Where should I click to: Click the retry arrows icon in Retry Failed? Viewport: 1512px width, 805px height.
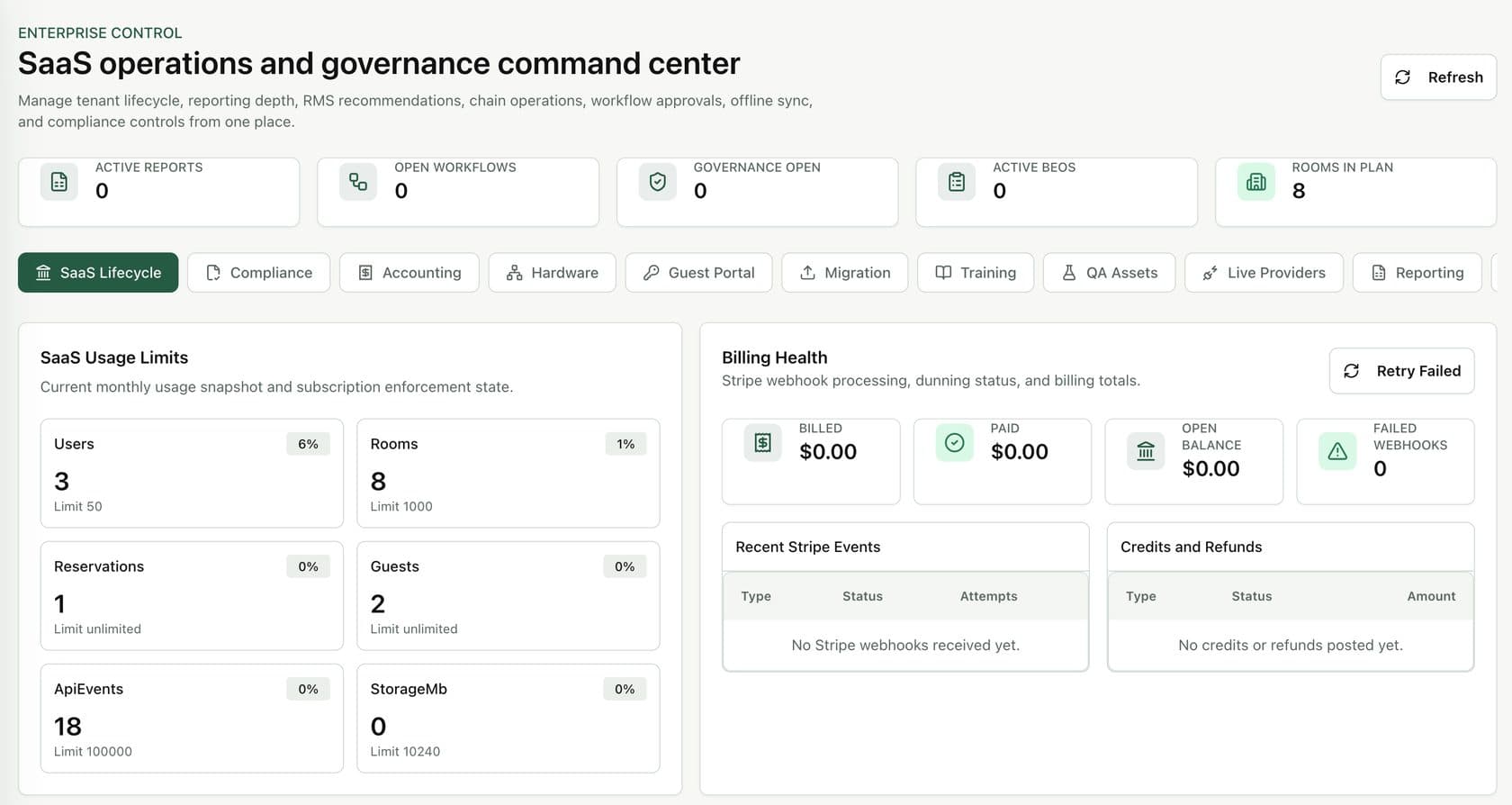coord(1352,371)
